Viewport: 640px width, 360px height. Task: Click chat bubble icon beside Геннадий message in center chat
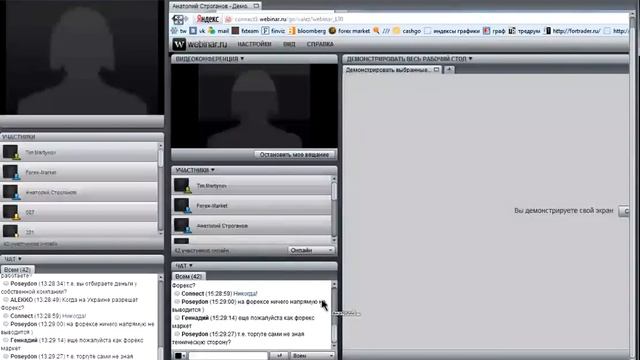pos(177,318)
